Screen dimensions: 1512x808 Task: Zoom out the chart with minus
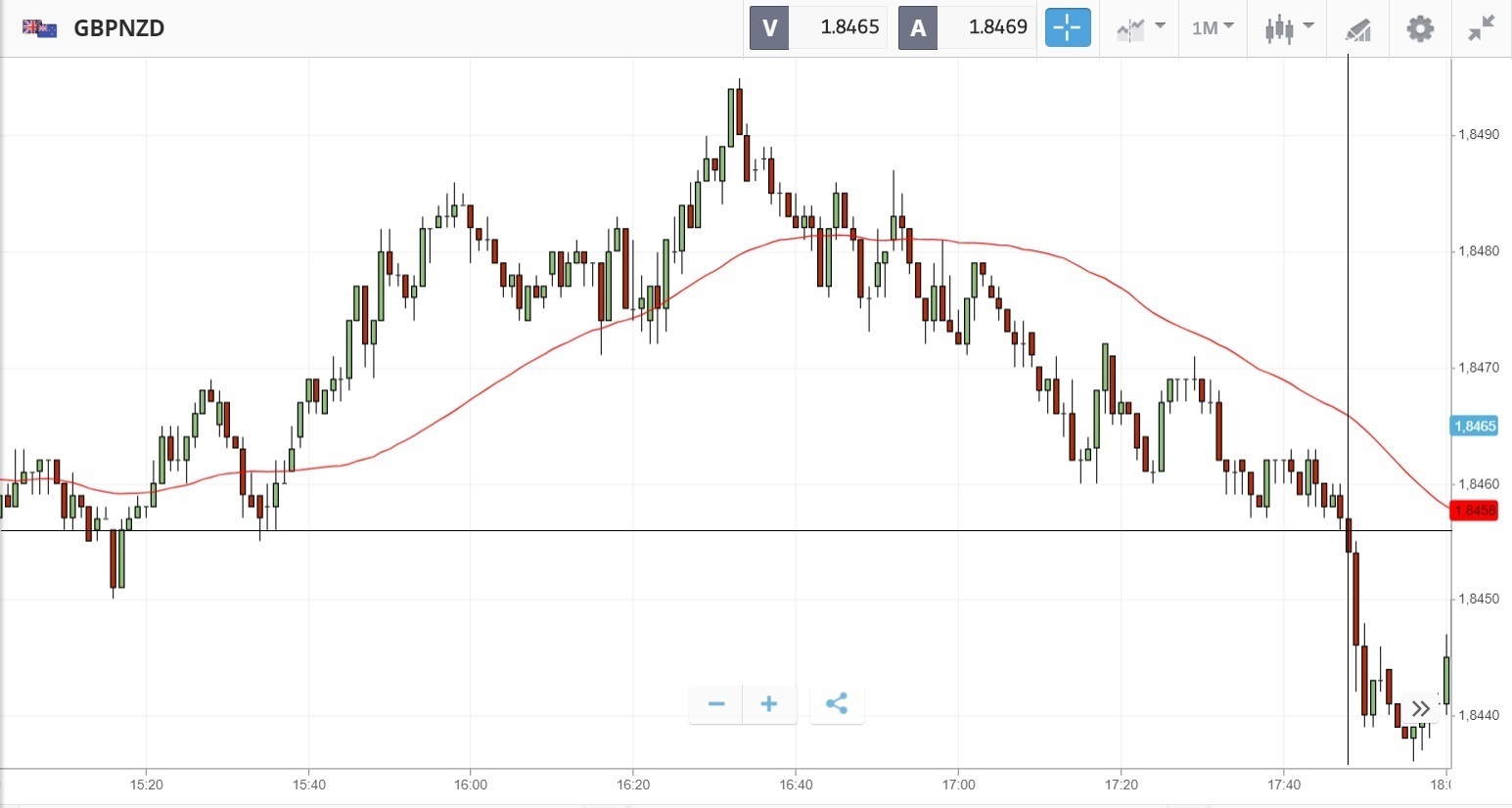click(x=716, y=704)
